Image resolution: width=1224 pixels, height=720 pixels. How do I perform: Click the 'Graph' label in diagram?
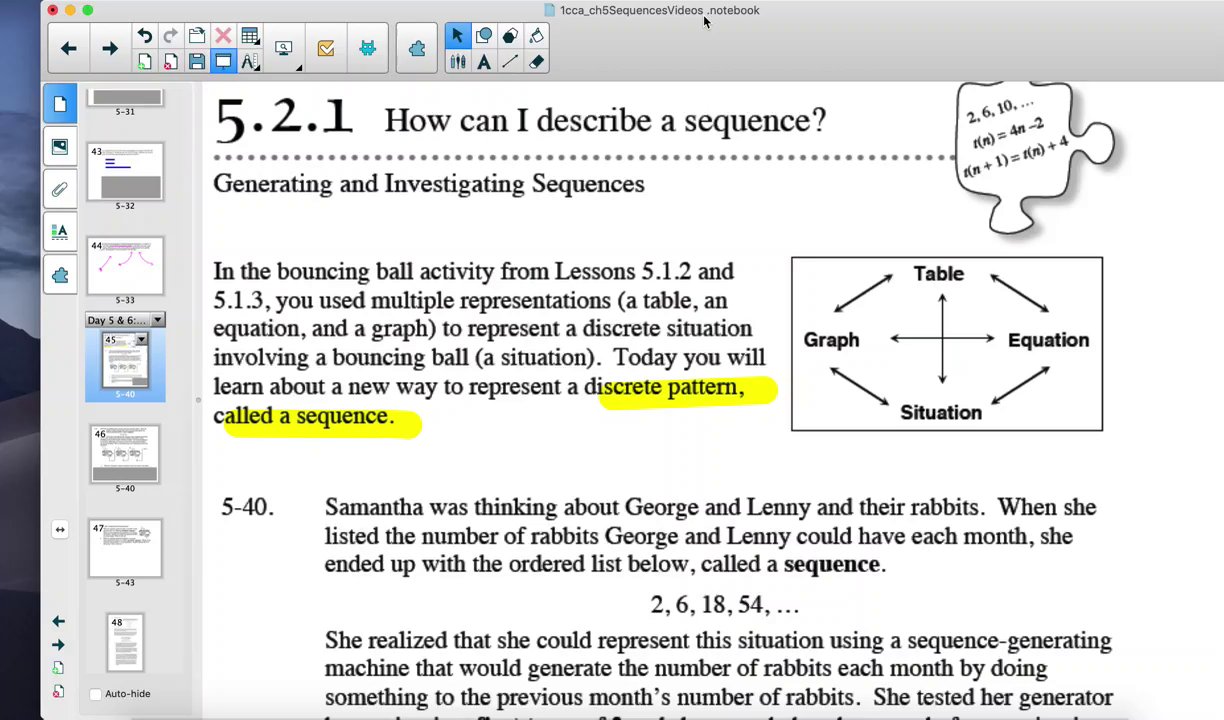831,340
